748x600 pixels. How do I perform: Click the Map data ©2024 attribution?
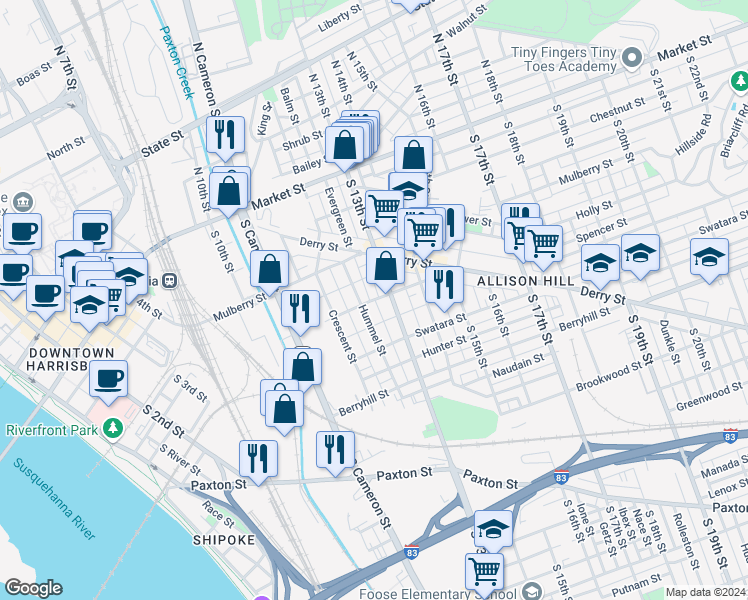pyautogui.click(x=706, y=593)
